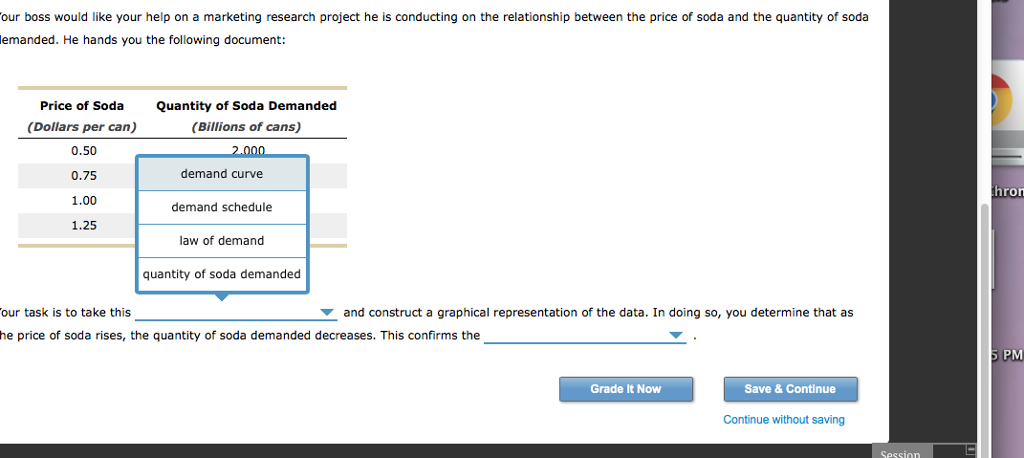Click the 0.75 price row
The height and width of the screenshot is (458, 1024).
84,175
